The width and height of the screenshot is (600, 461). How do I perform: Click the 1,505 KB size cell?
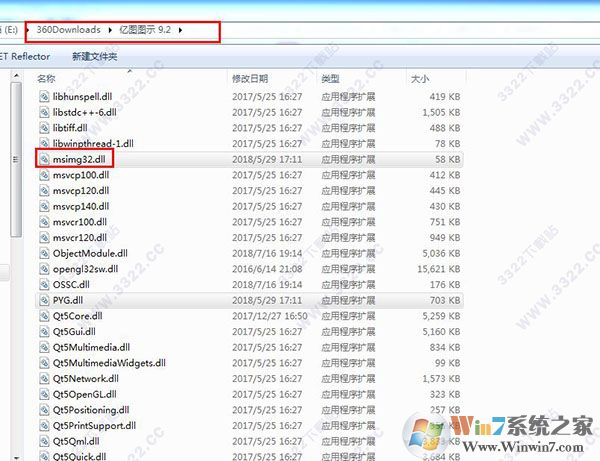click(441, 112)
